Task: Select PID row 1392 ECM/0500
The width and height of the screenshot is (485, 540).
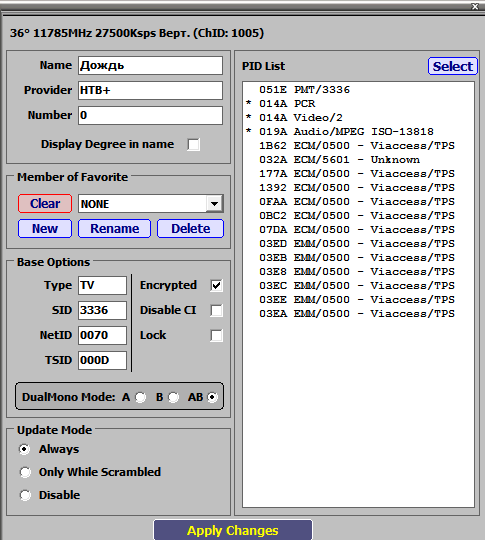Action: 358,188
